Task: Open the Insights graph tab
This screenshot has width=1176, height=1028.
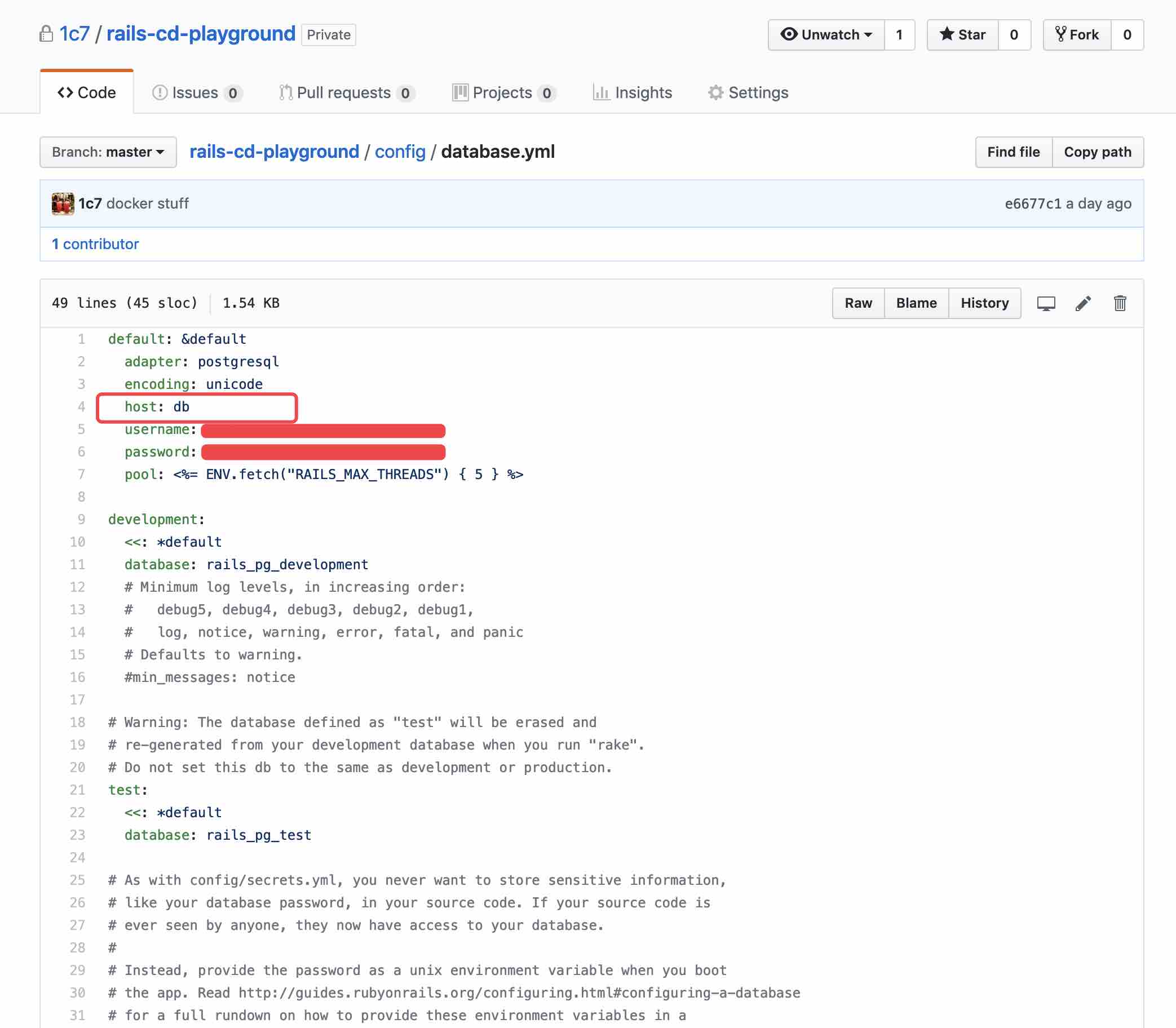Action: tap(632, 93)
